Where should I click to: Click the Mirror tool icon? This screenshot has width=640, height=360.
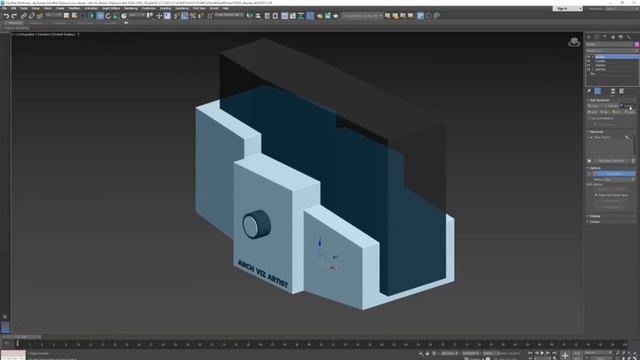249,16
